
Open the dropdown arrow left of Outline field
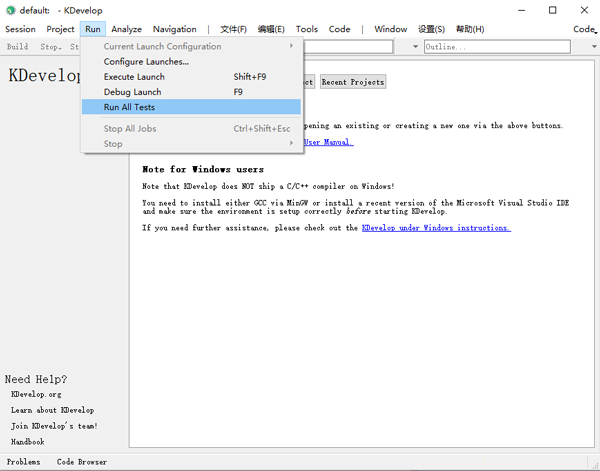point(415,47)
